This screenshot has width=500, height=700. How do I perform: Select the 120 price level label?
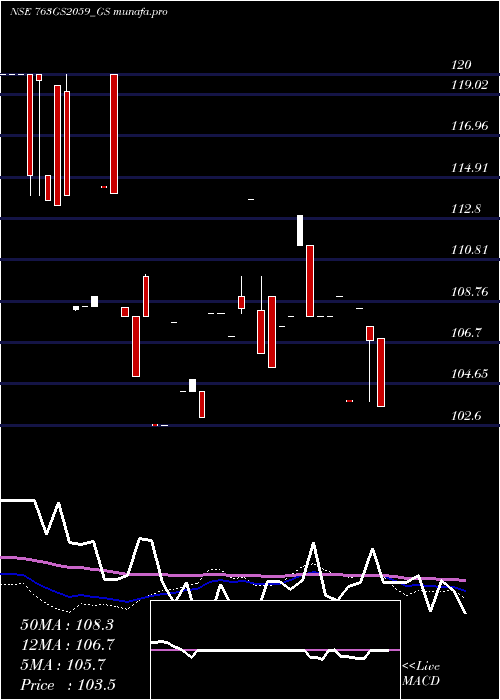click(x=461, y=65)
